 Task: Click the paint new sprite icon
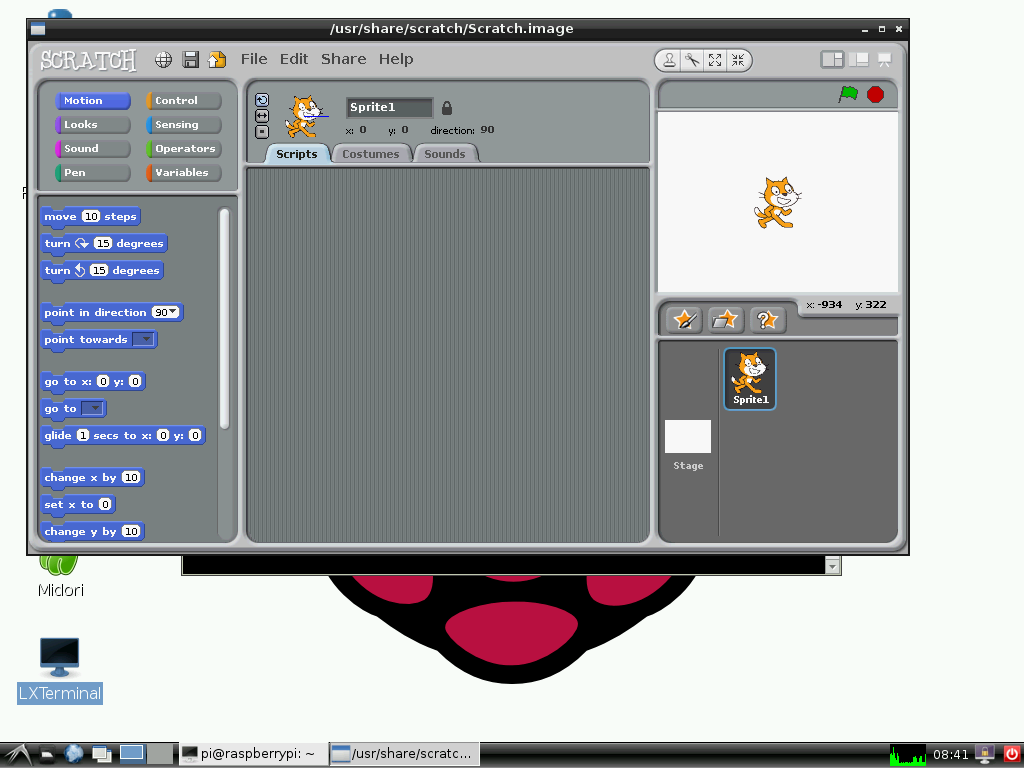pos(685,319)
